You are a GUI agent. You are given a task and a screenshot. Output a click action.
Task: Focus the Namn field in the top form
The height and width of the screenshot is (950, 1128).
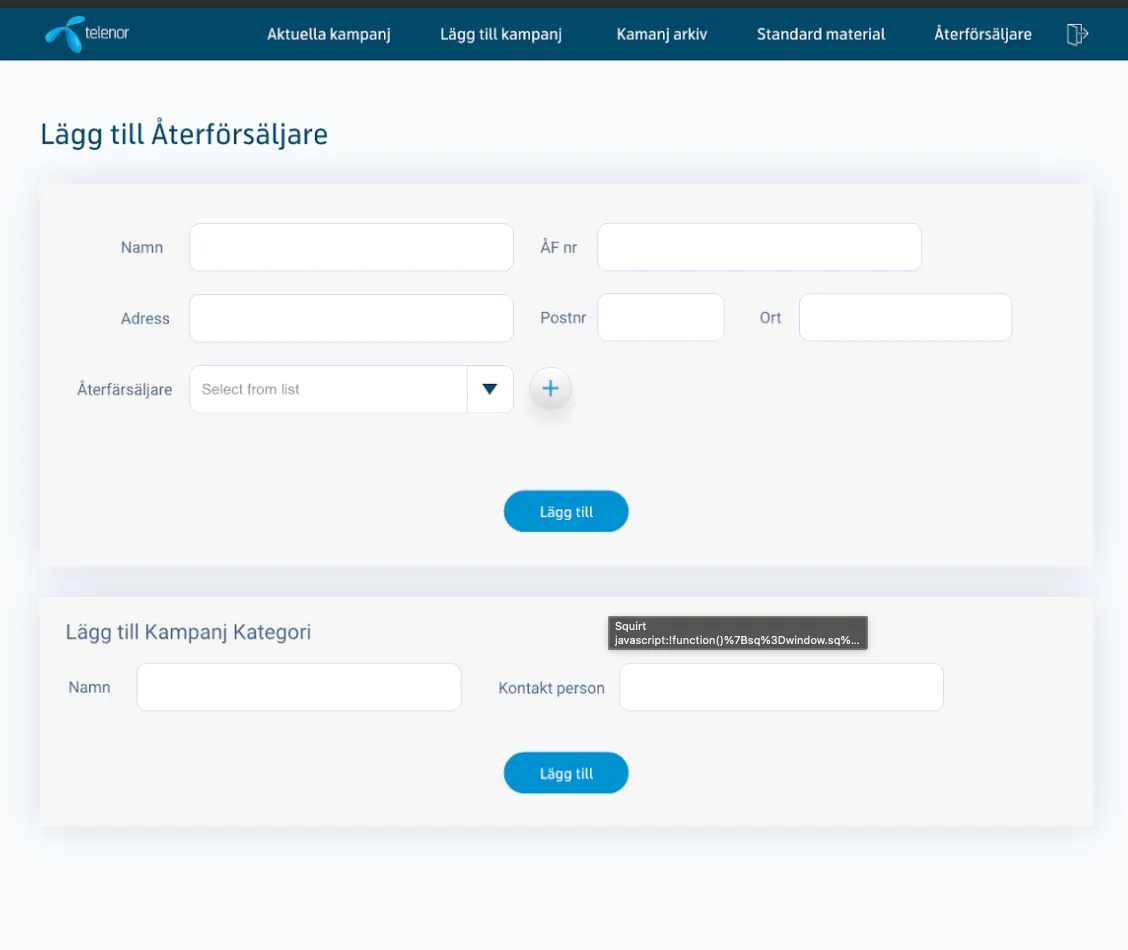(x=351, y=247)
